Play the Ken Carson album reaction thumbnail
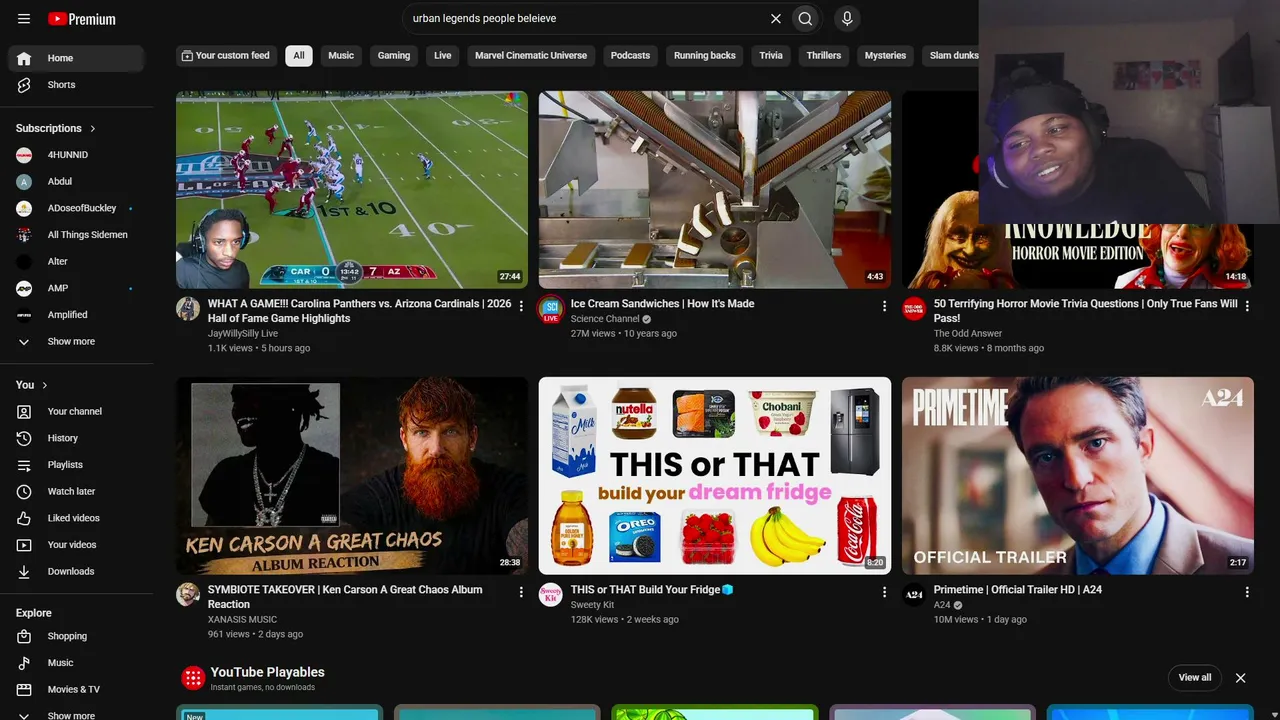 tap(352, 476)
